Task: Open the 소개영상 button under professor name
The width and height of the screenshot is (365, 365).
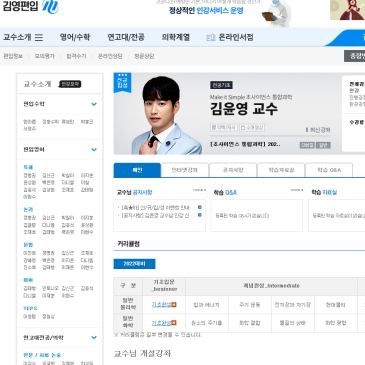Action: click(x=252, y=128)
